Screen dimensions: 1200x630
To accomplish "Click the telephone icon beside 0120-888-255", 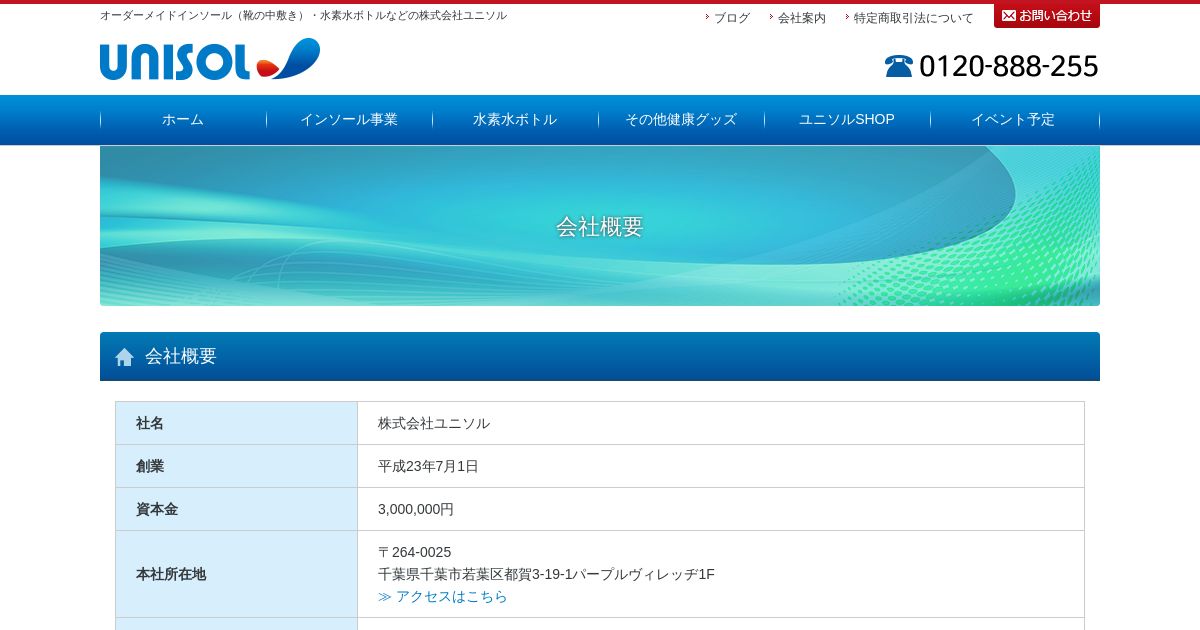I will coord(899,66).
